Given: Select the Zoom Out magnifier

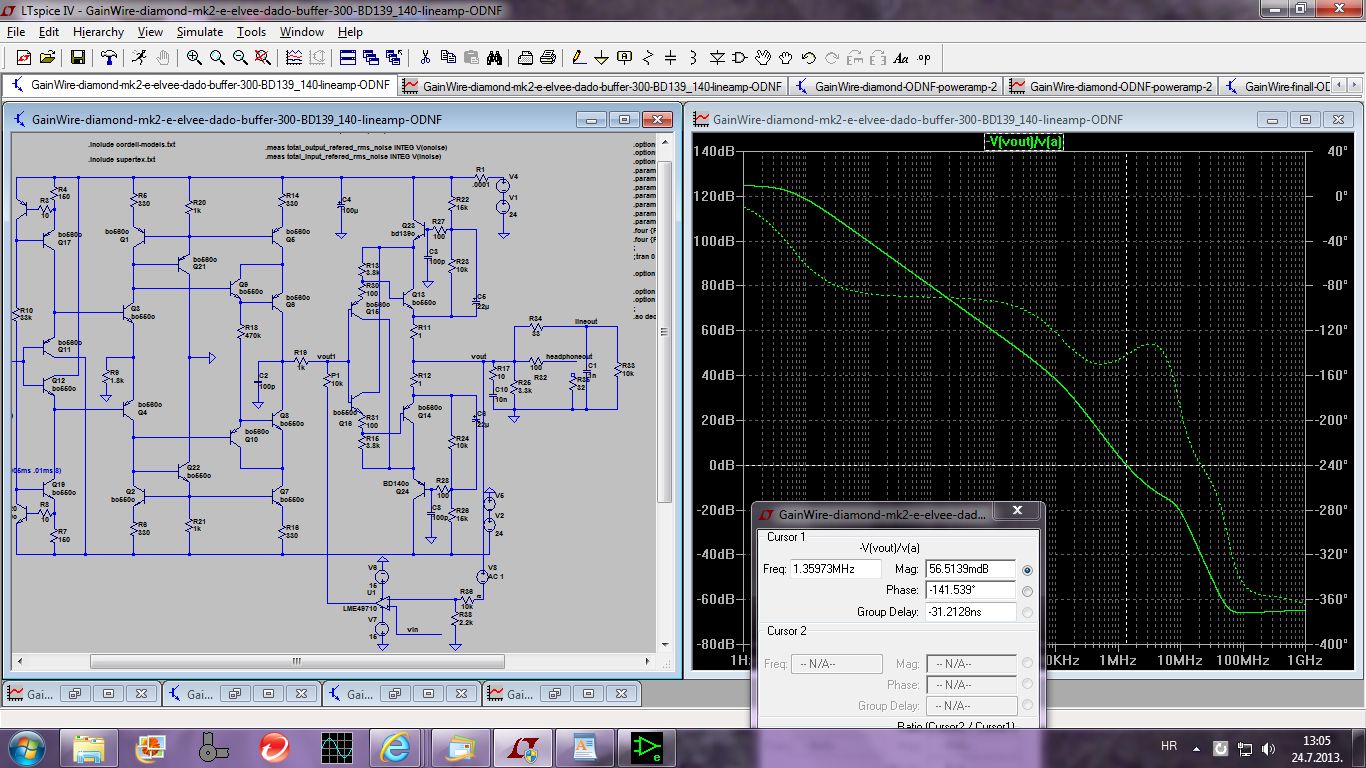Looking at the screenshot, I should [x=240, y=57].
